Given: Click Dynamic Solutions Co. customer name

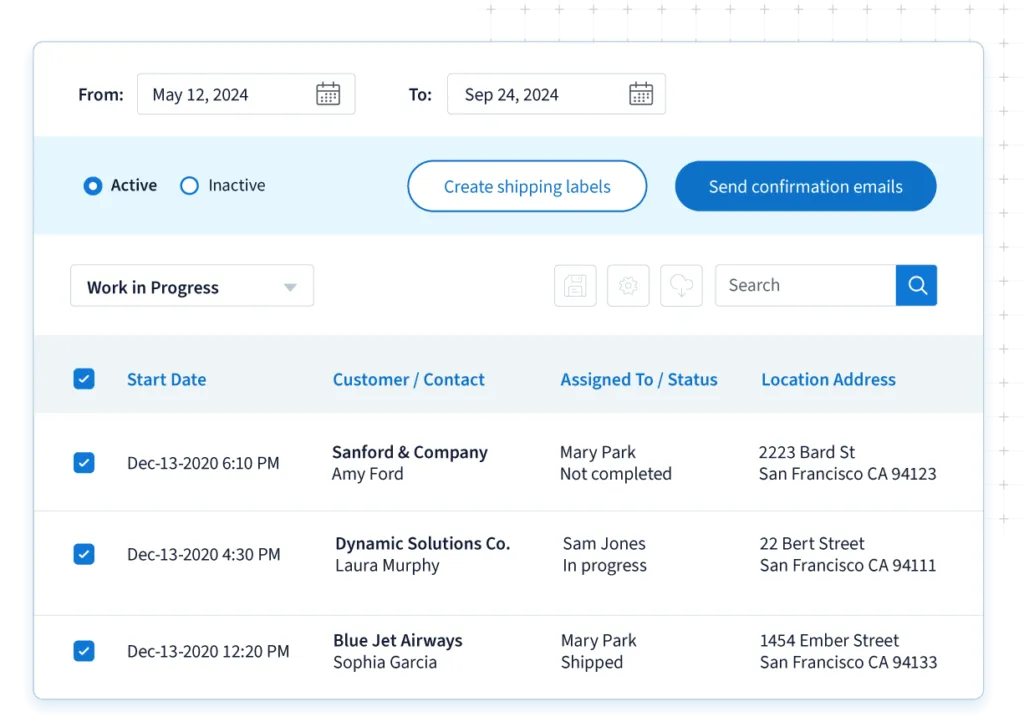Looking at the screenshot, I should tap(423, 543).
